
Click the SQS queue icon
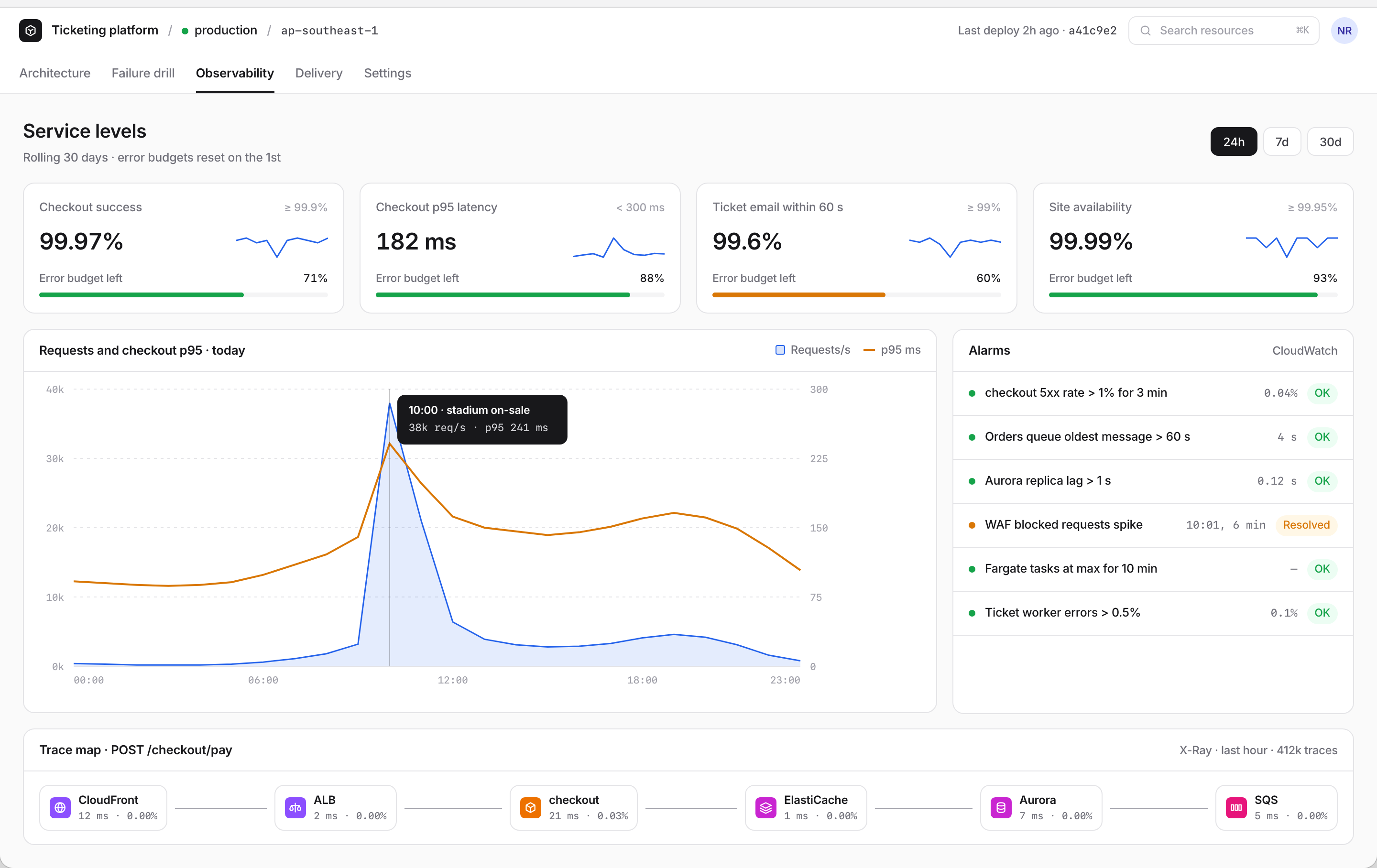[x=1236, y=807]
